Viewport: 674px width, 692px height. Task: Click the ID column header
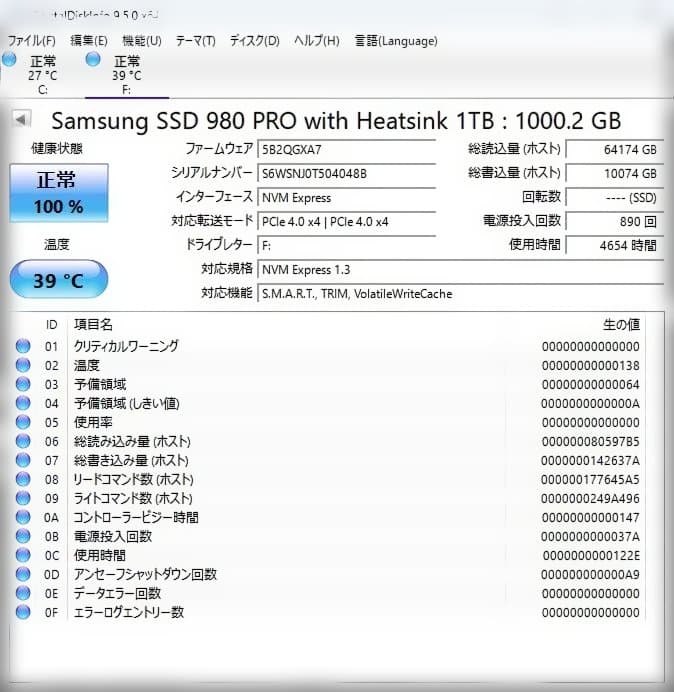pyautogui.click(x=52, y=325)
